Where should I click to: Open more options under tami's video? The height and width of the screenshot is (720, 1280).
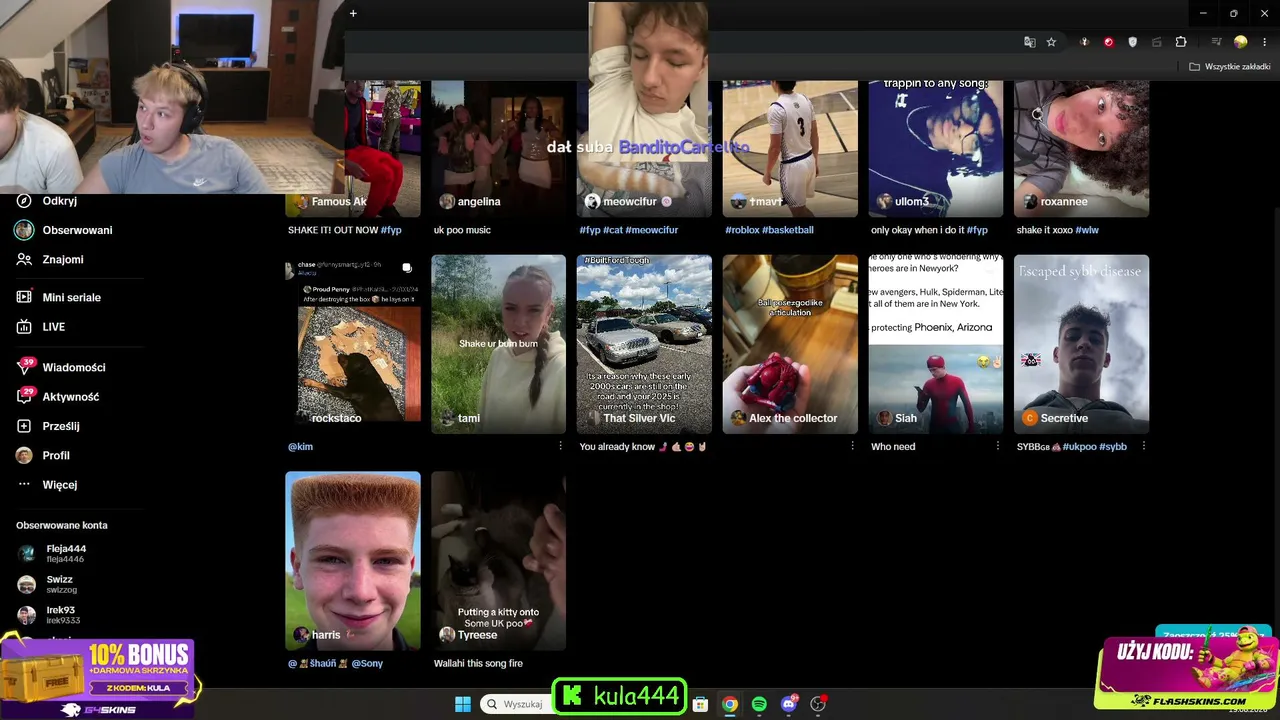560,446
